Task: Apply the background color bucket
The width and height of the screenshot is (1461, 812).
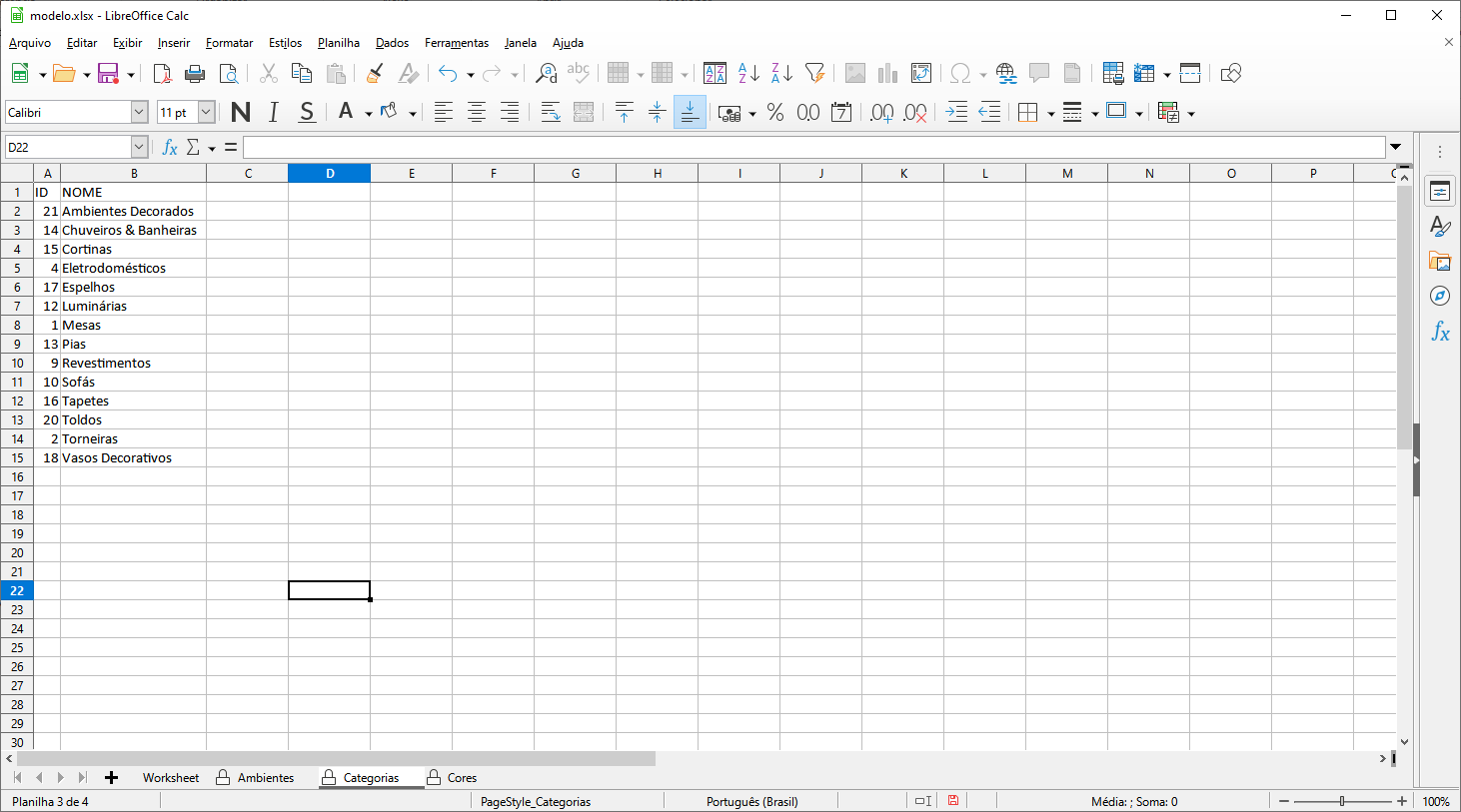Action: tap(390, 112)
